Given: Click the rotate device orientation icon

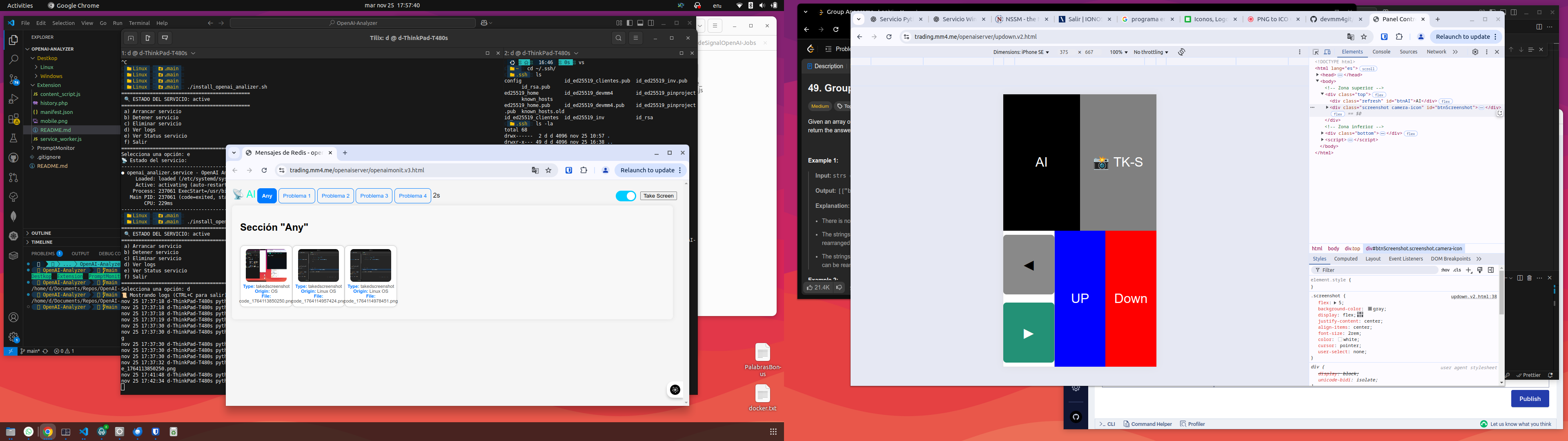Looking at the screenshot, I should (x=1181, y=52).
